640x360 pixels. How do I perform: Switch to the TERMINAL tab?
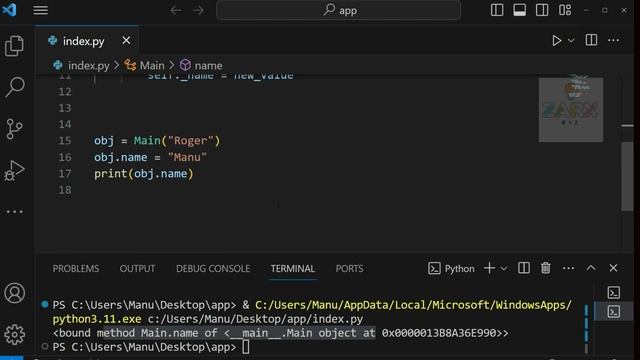[x=293, y=269]
